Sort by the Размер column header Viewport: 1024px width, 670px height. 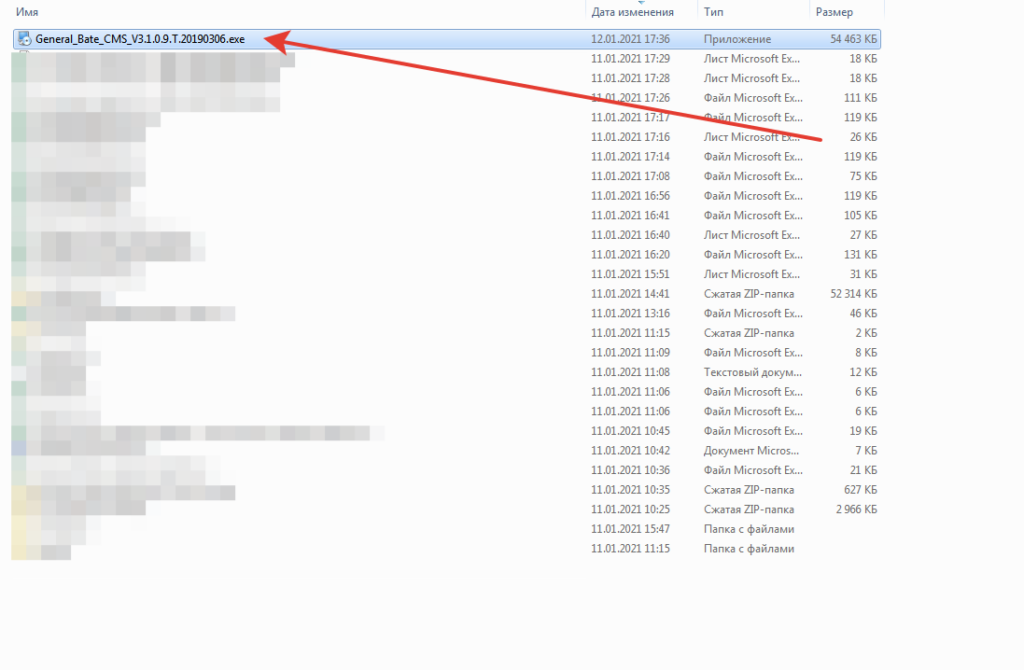pyautogui.click(x=834, y=12)
